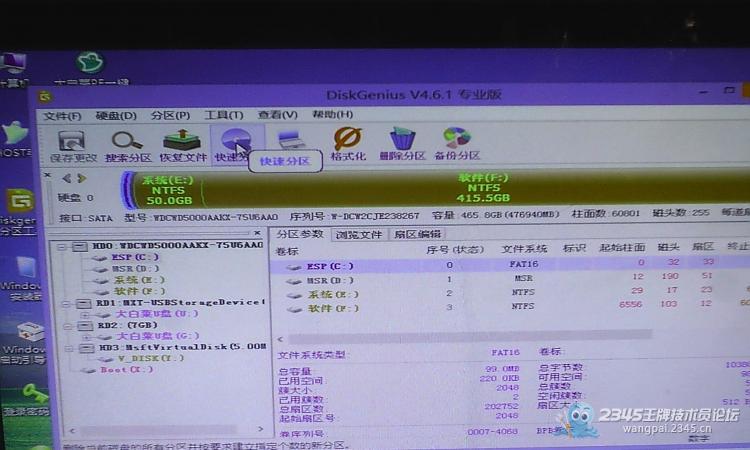The width and height of the screenshot is (750, 450).
Task: Select the 系统 (E:) row in partition table
Action: pos(509,292)
